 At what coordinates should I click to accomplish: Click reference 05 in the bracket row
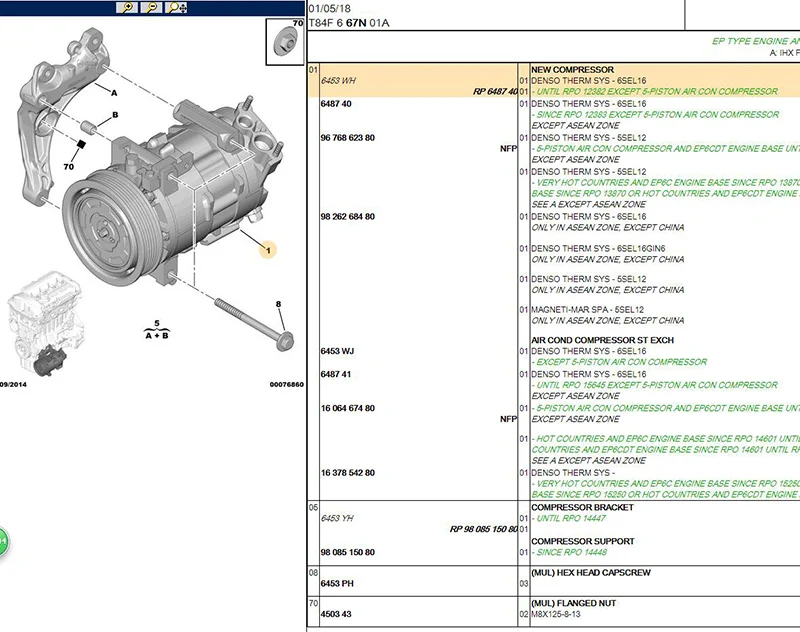313,508
